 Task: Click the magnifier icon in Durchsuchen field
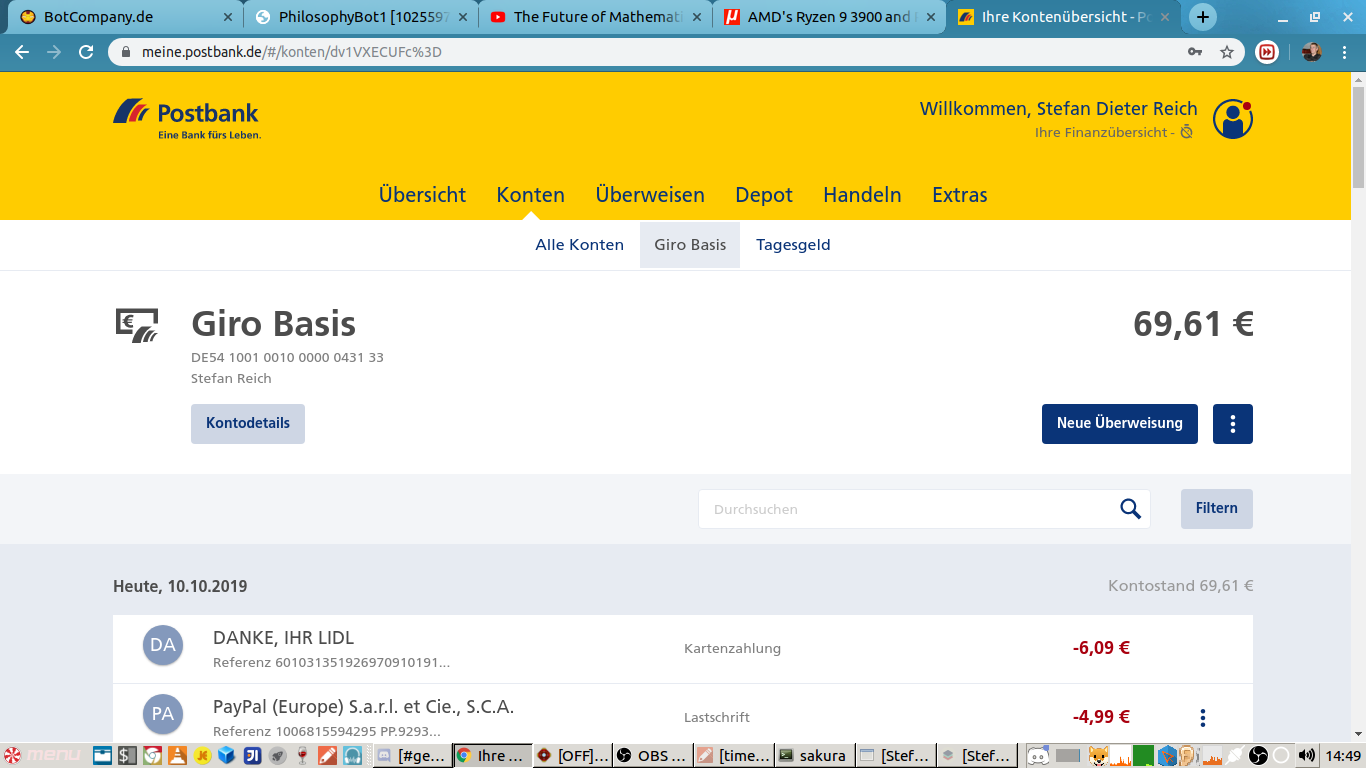click(1130, 509)
